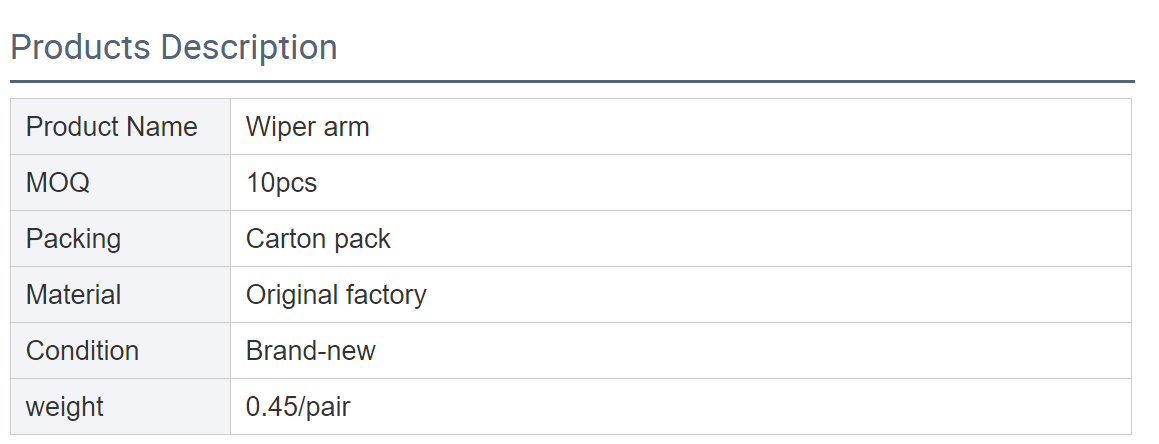Screen dimensions: 1159x444
Task: Click the word pack in Packing row
Action: [362, 239]
